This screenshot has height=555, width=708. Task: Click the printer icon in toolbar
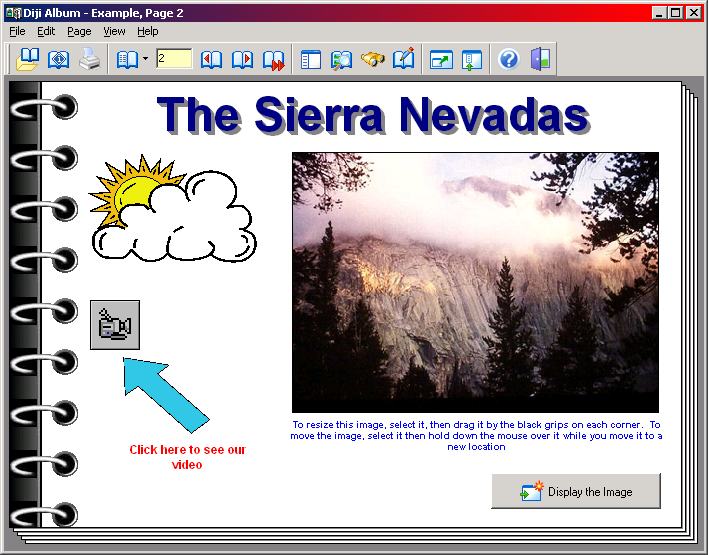pyautogui.click(x=90, y=59)
